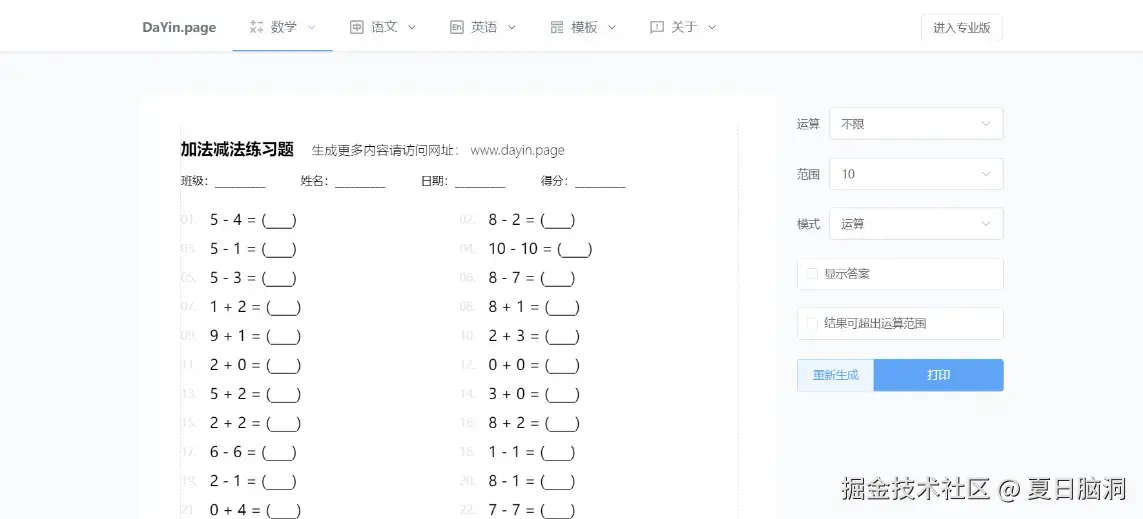1143x519 pixels.
Task: Enable the 结果可超出运算范围 checkbox
Action: [x=812, y=324]
